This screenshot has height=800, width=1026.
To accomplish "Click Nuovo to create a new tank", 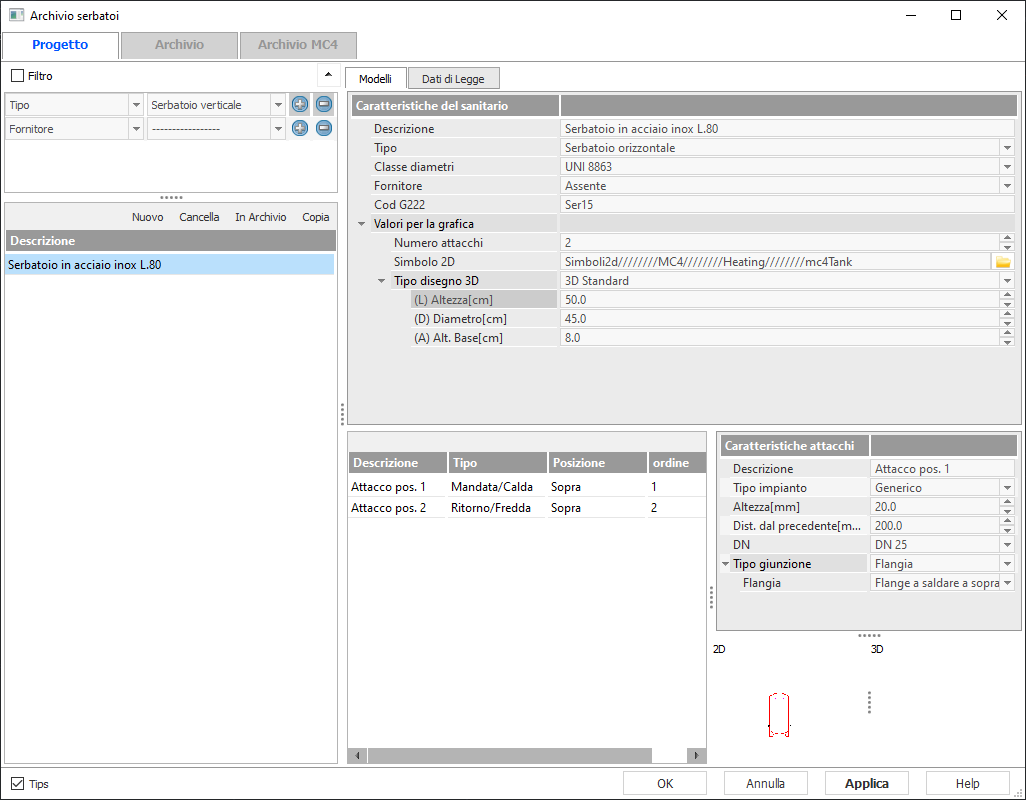I will [x=147, y=217].
